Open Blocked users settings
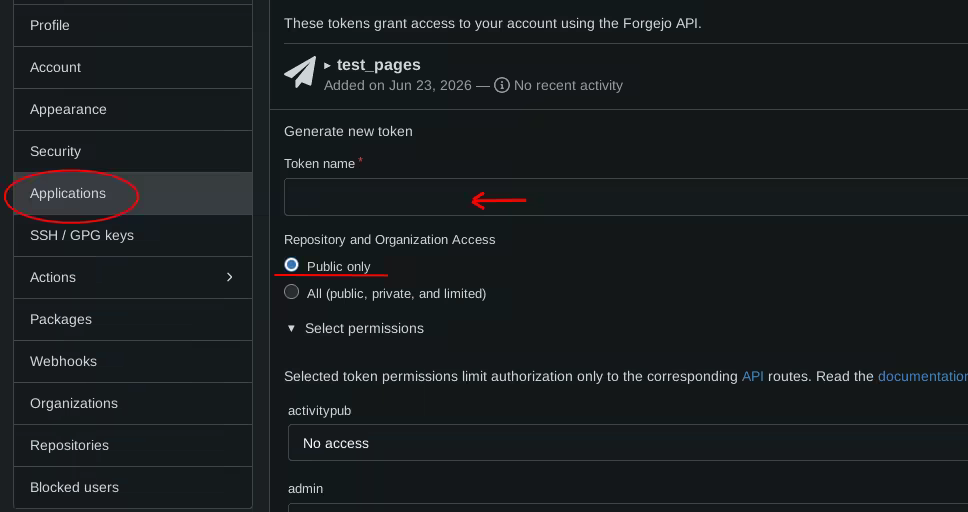This screenshot has width=968, height=512. (133, 487)
